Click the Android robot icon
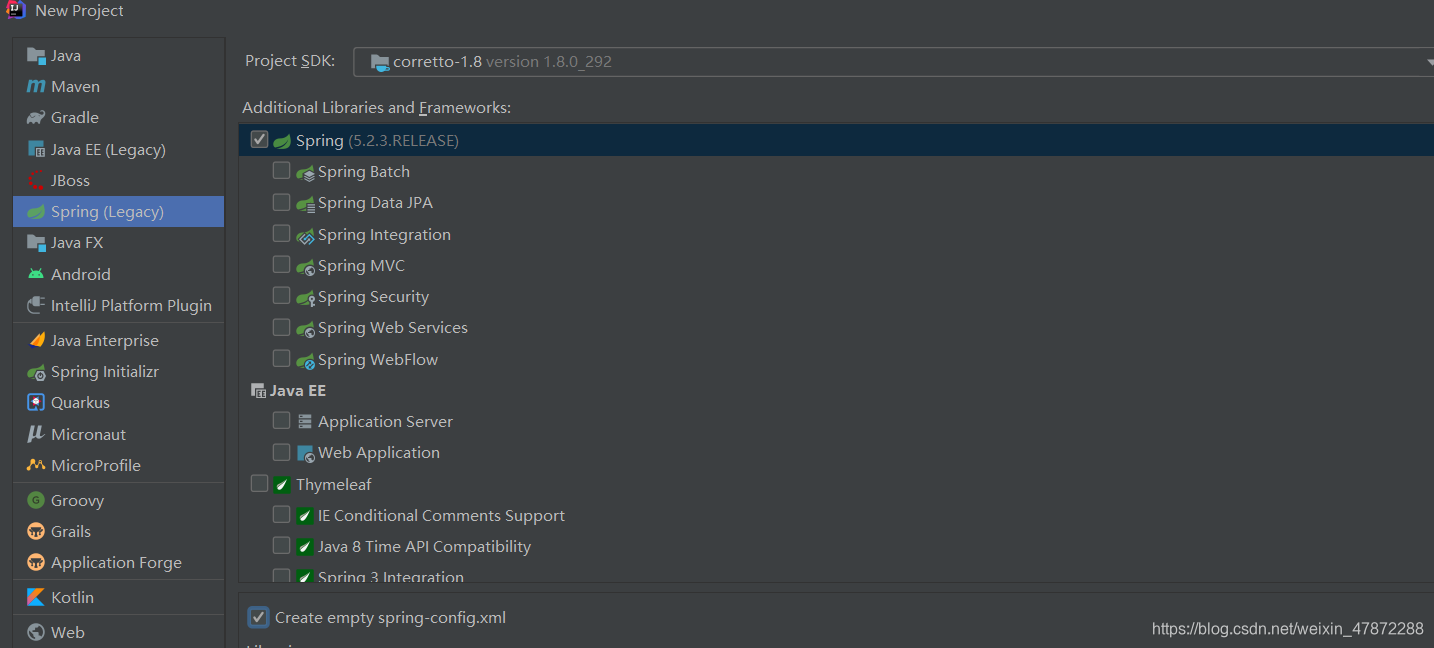Image resolution: width=1434 pixels, height=648 pixels. (36, 274)
